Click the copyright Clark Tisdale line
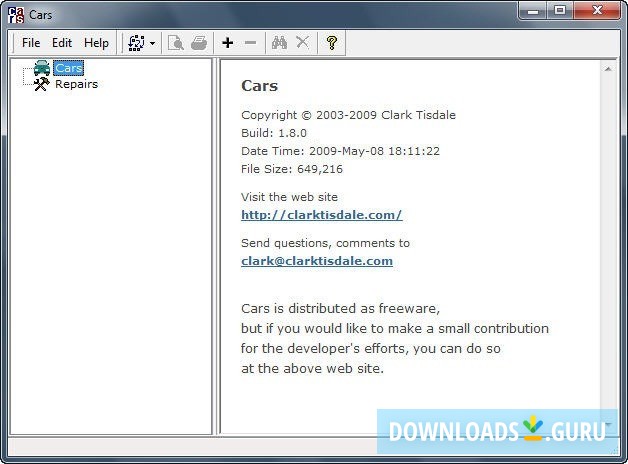This screenshot has height=464, width=628. point(348,115)
